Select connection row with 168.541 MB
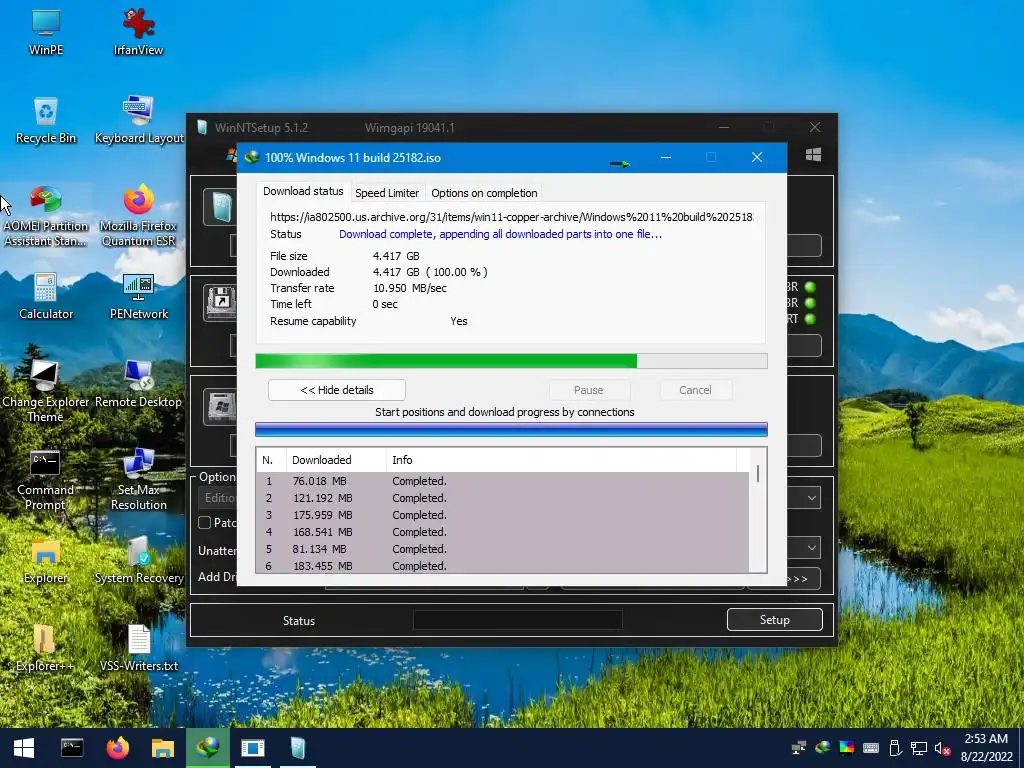The image size is (1024, 768). click(x=503, y=532)
